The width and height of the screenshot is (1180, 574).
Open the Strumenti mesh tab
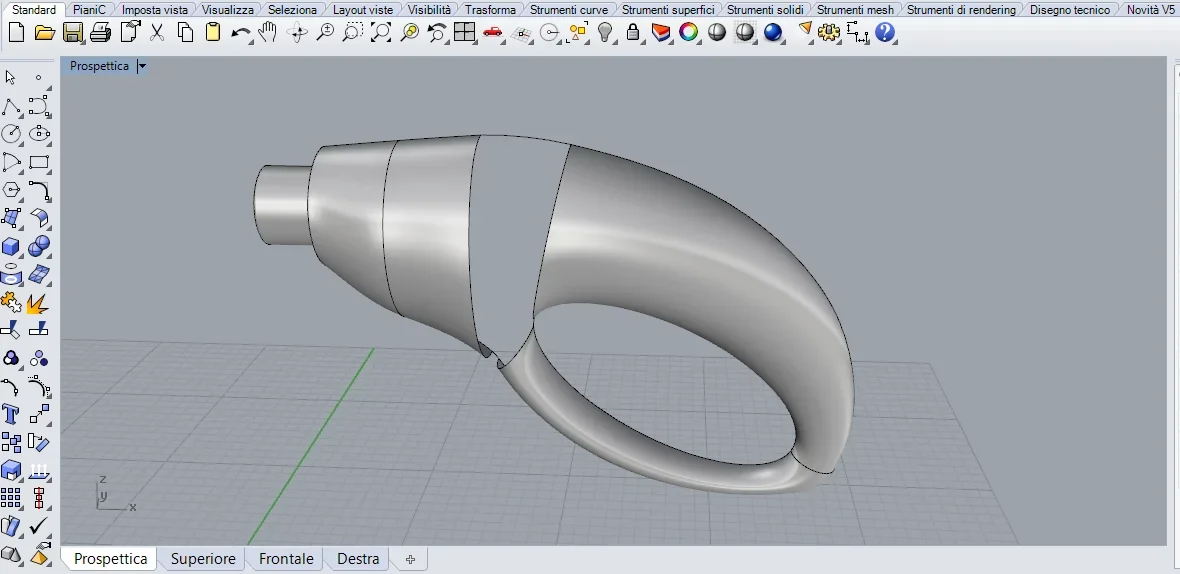(x=856, y=10)
